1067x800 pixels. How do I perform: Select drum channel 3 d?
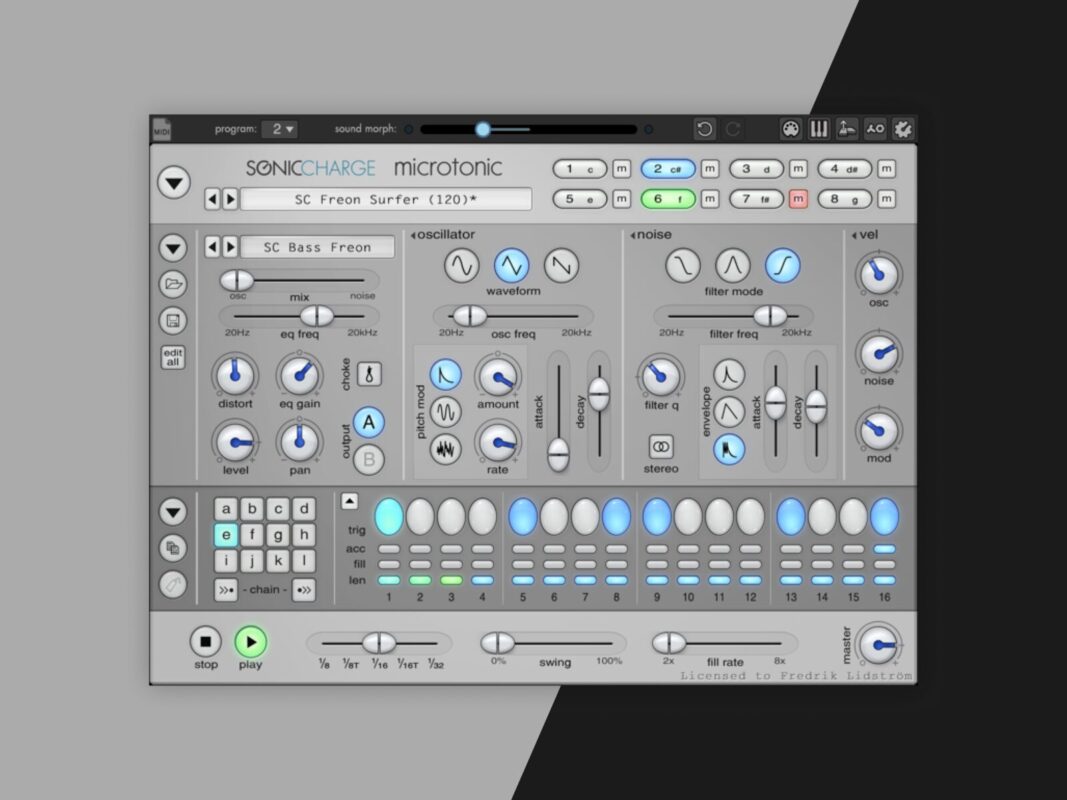757,169
